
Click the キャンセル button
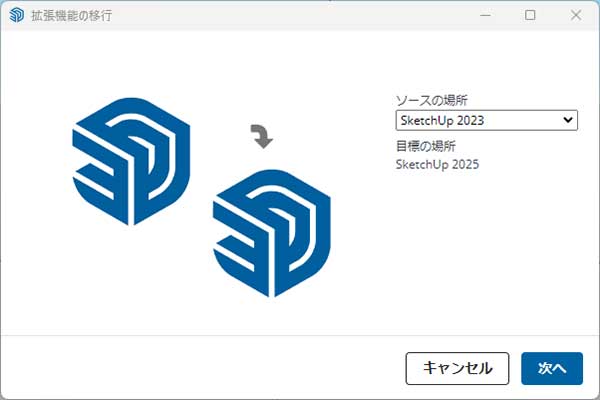click(x=457, y=368)
